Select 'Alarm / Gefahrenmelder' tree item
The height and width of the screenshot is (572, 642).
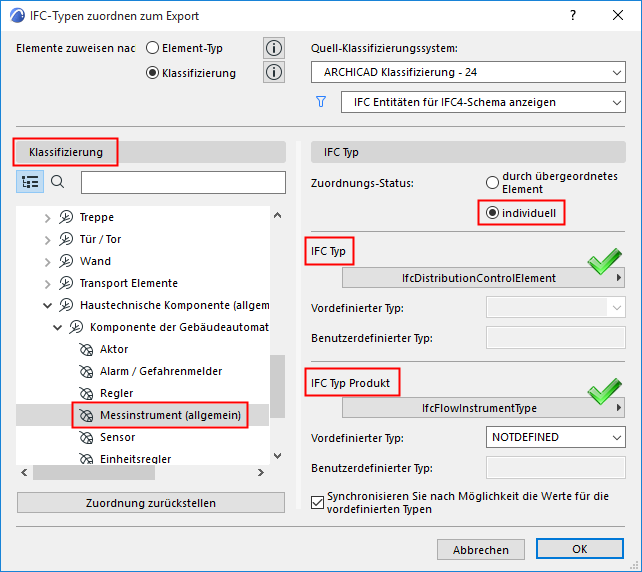click(160, 371)
